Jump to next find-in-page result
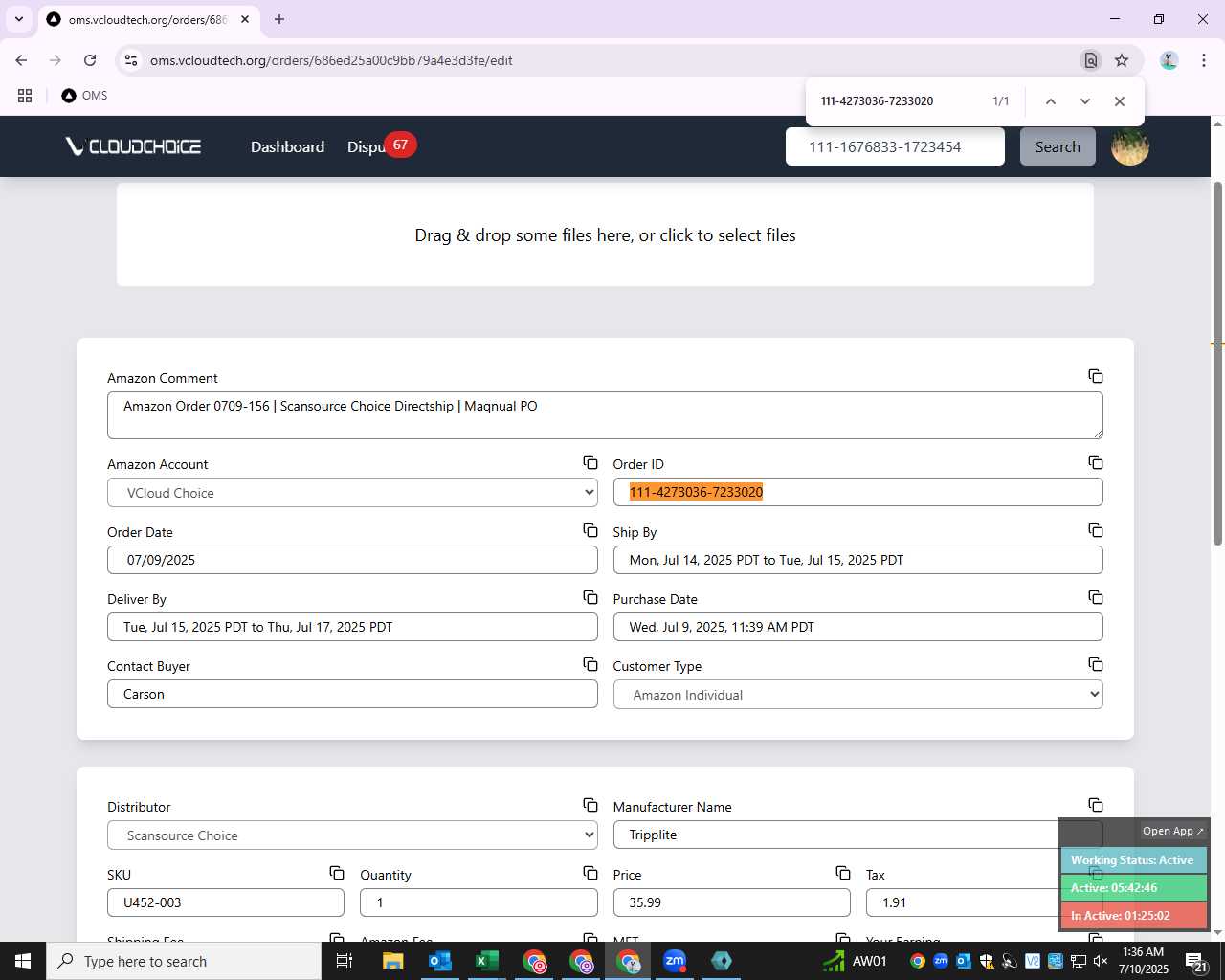1225x980 pixels. pos(1084,101)
